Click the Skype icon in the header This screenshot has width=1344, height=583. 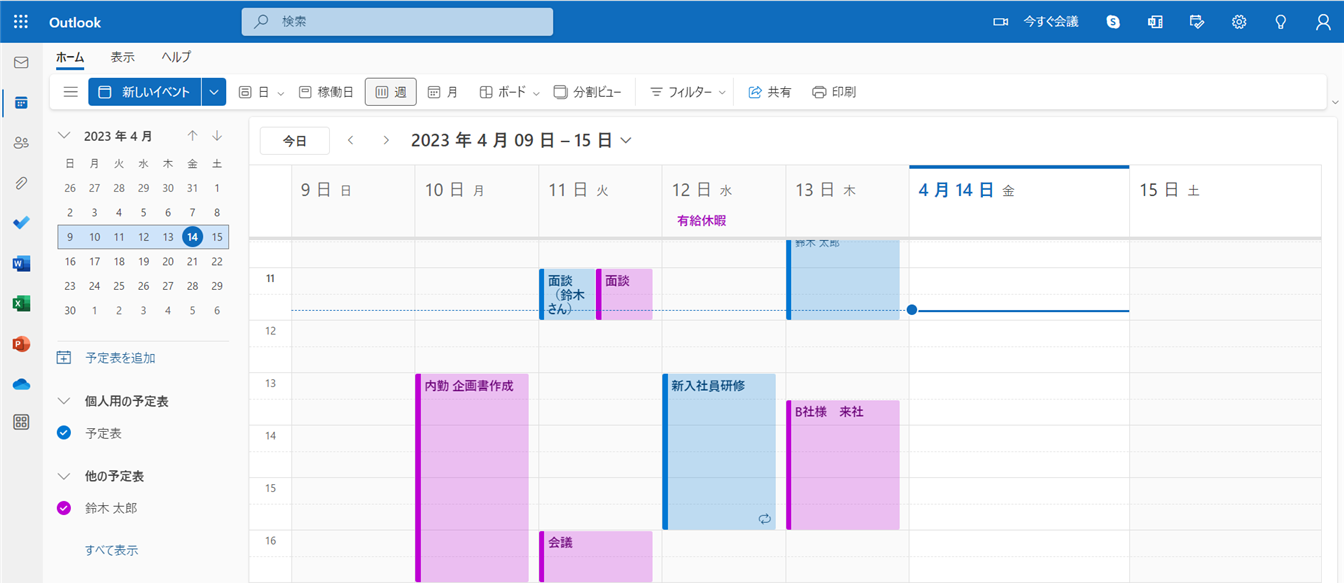[x=1113, y=22]
